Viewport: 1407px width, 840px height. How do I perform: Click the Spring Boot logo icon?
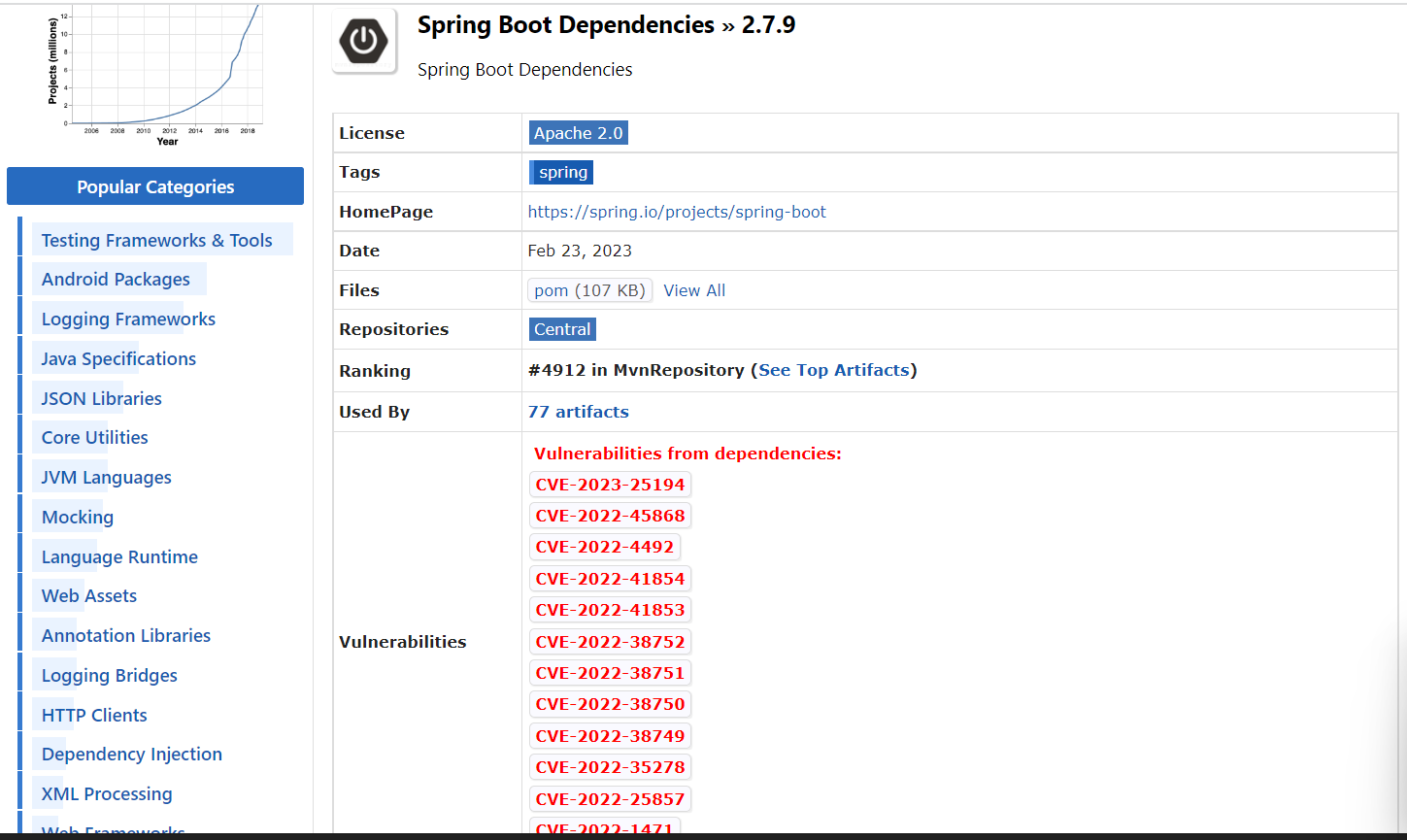click(364, 40)
